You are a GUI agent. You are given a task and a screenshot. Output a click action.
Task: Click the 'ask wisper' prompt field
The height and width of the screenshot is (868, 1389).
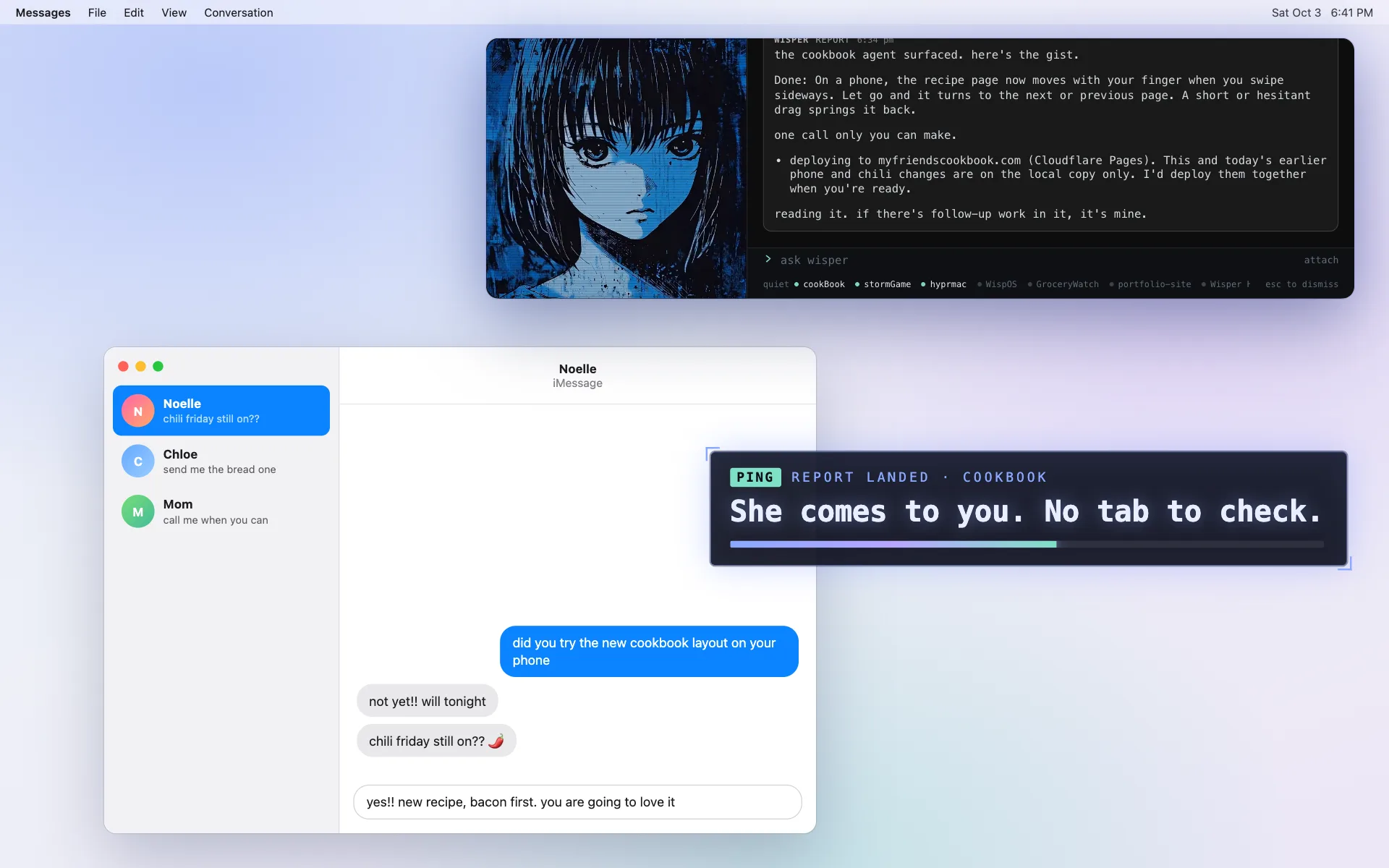814,260
